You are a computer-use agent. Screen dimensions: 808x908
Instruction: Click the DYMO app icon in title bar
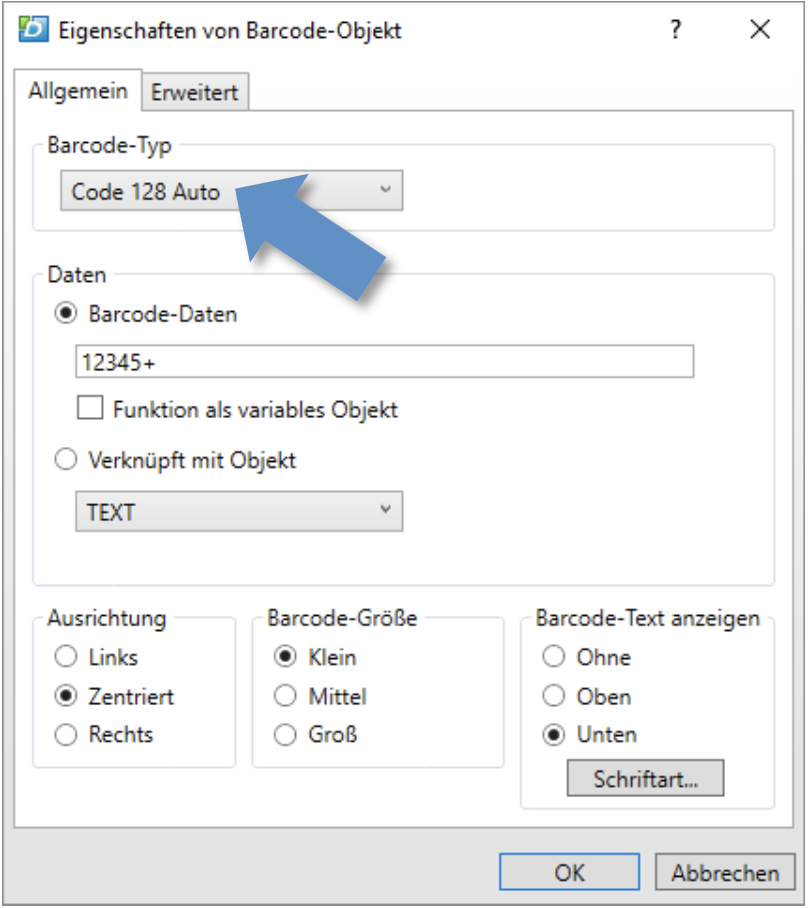pos(35,31)
